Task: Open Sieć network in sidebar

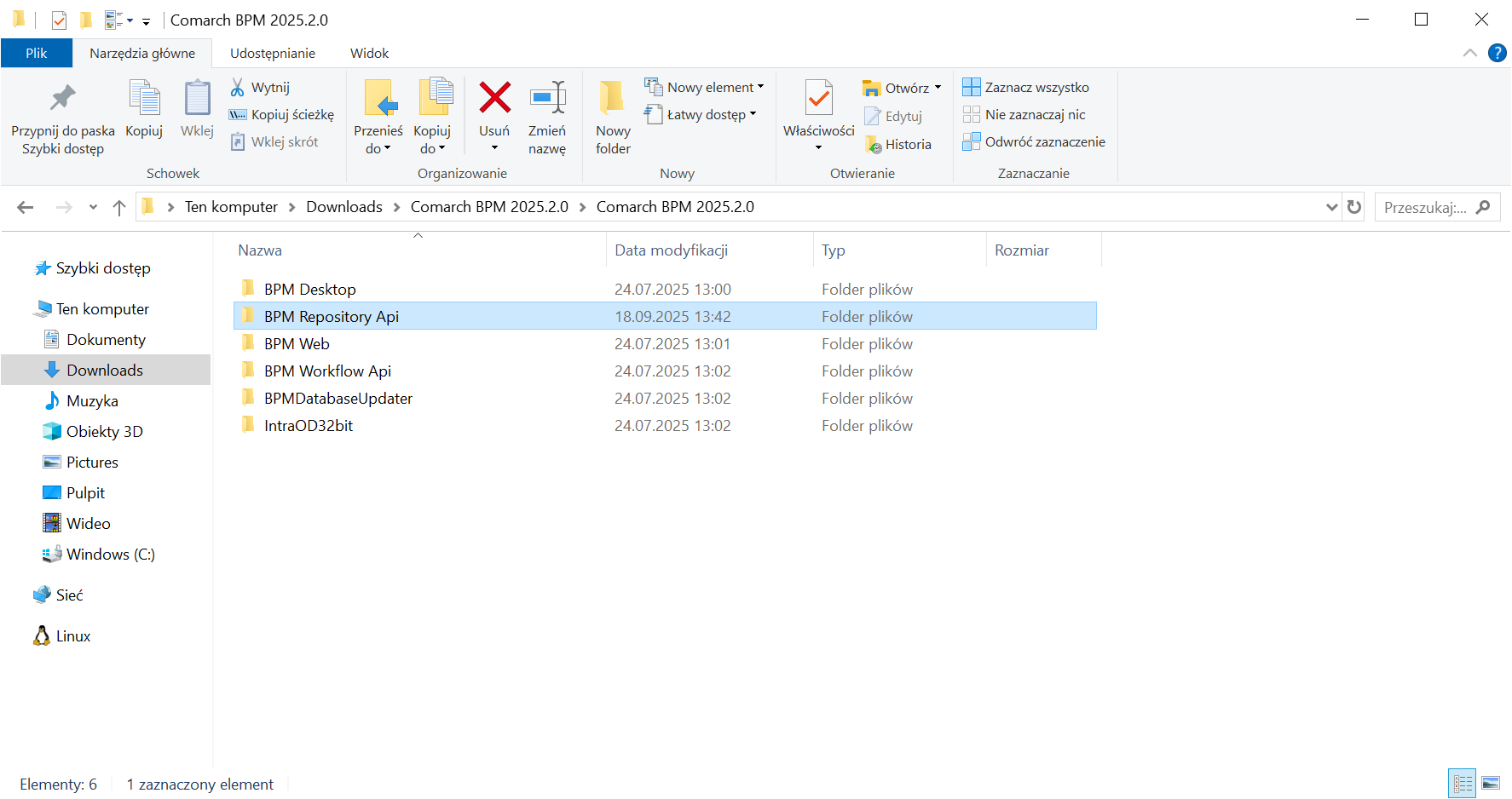Action: click(59, 595)
